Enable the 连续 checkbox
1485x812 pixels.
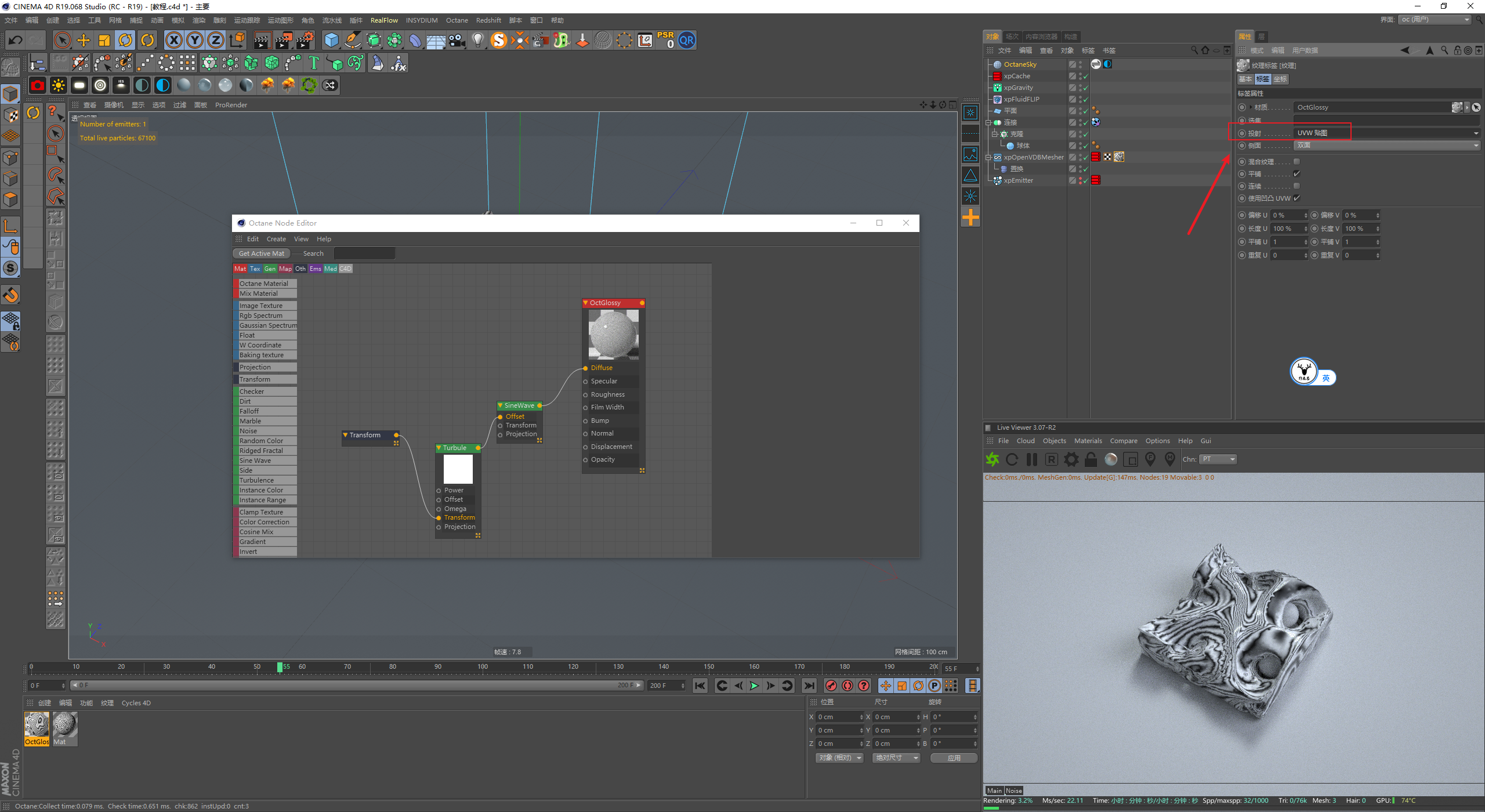1297,186
